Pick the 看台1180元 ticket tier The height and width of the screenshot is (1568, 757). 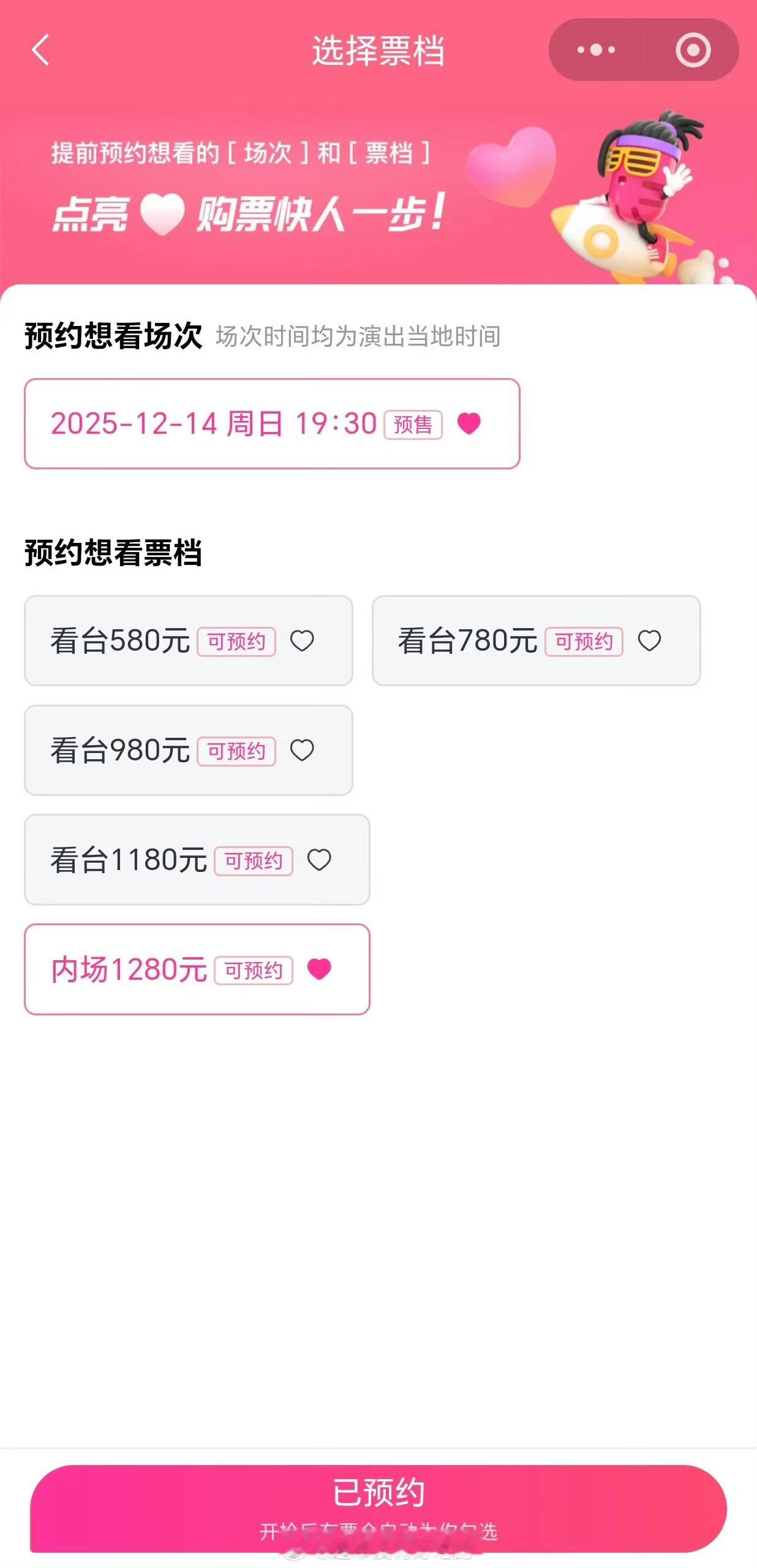tap(197, 860)
